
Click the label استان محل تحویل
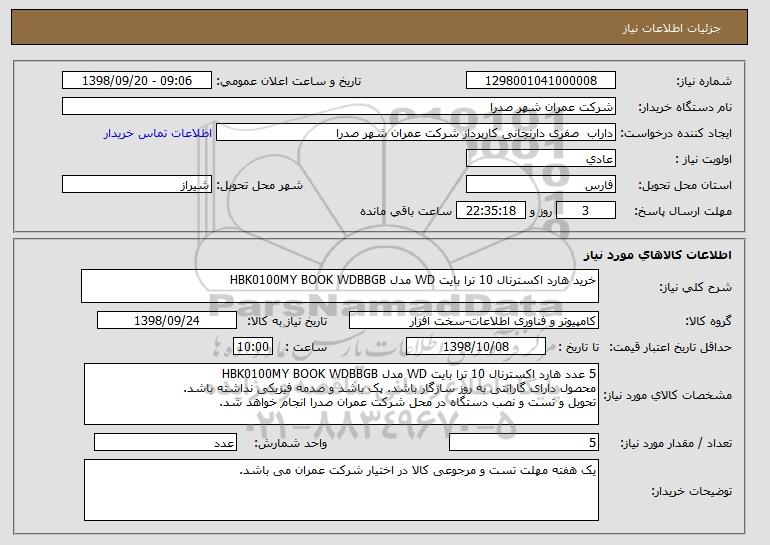685,185
